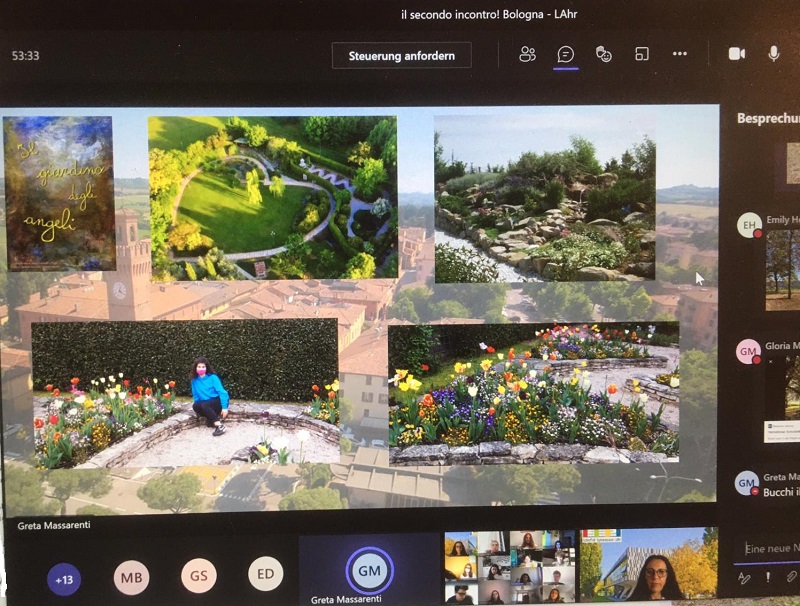Select the ED participant avatar
Image resolution: width=800 pixels, height=606 pixels.
pyautogui.click(x=265, y=574)
